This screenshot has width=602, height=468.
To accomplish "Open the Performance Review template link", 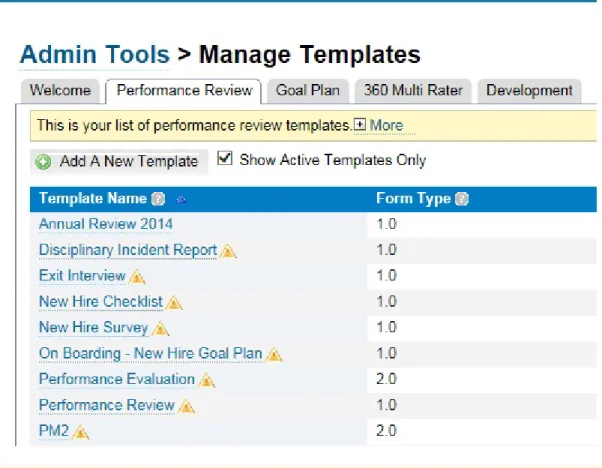I will coord(107,405).
